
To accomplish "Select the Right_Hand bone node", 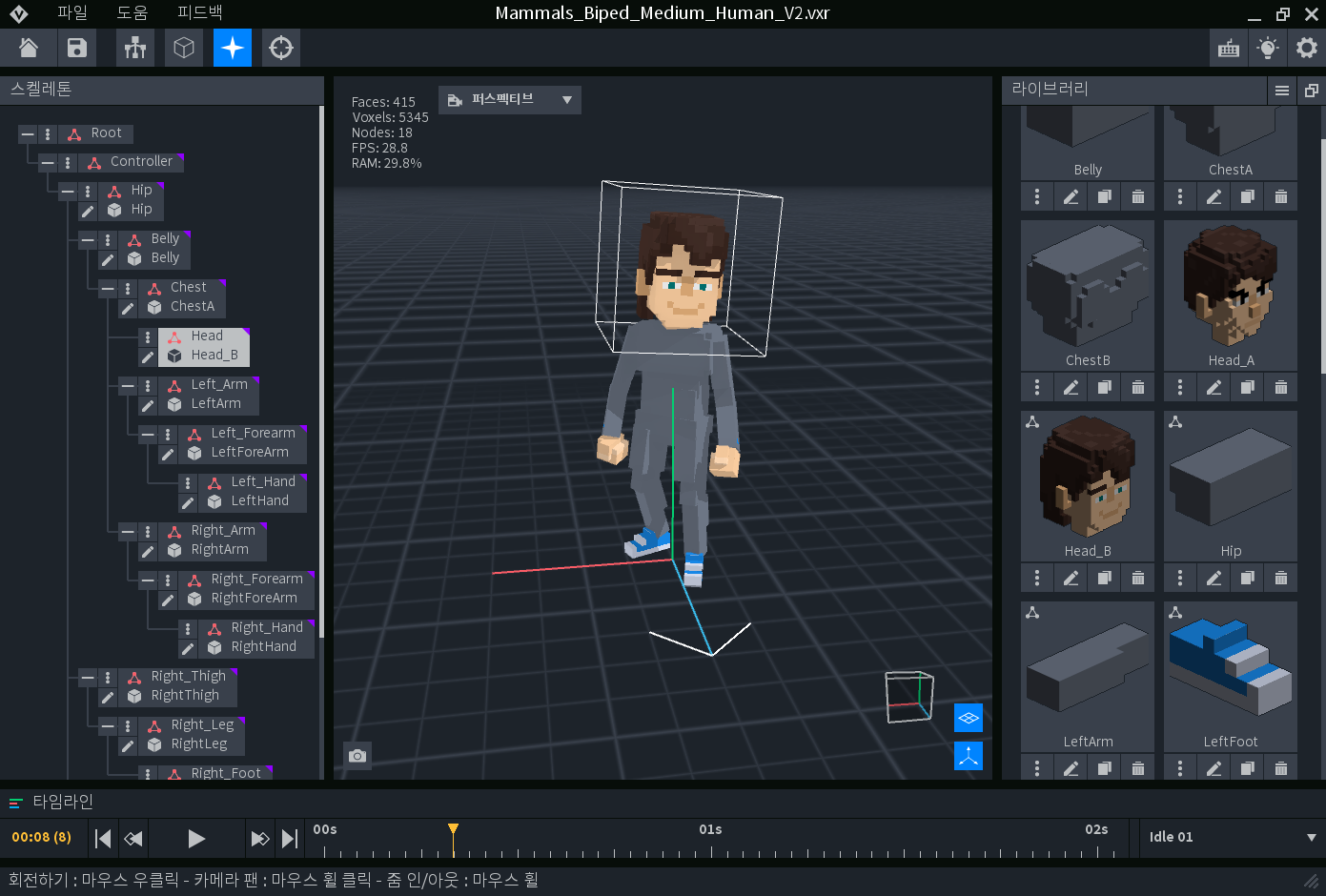I will point(256,628).
